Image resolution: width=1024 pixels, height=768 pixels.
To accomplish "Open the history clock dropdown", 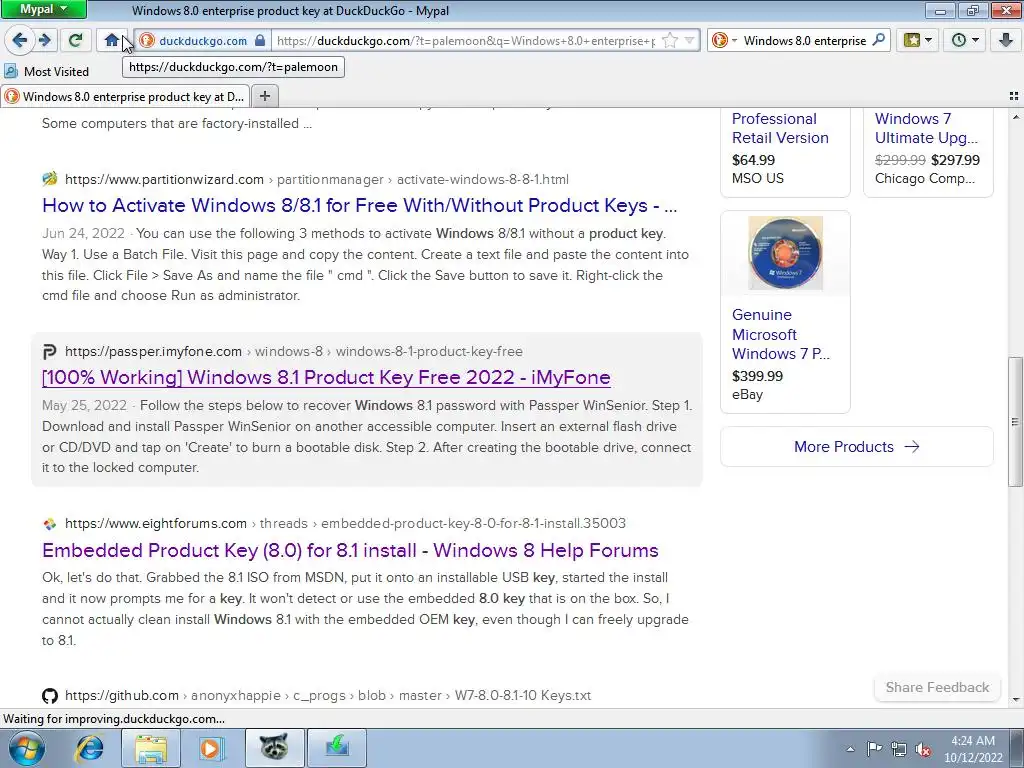I will (x=965, y=40).
